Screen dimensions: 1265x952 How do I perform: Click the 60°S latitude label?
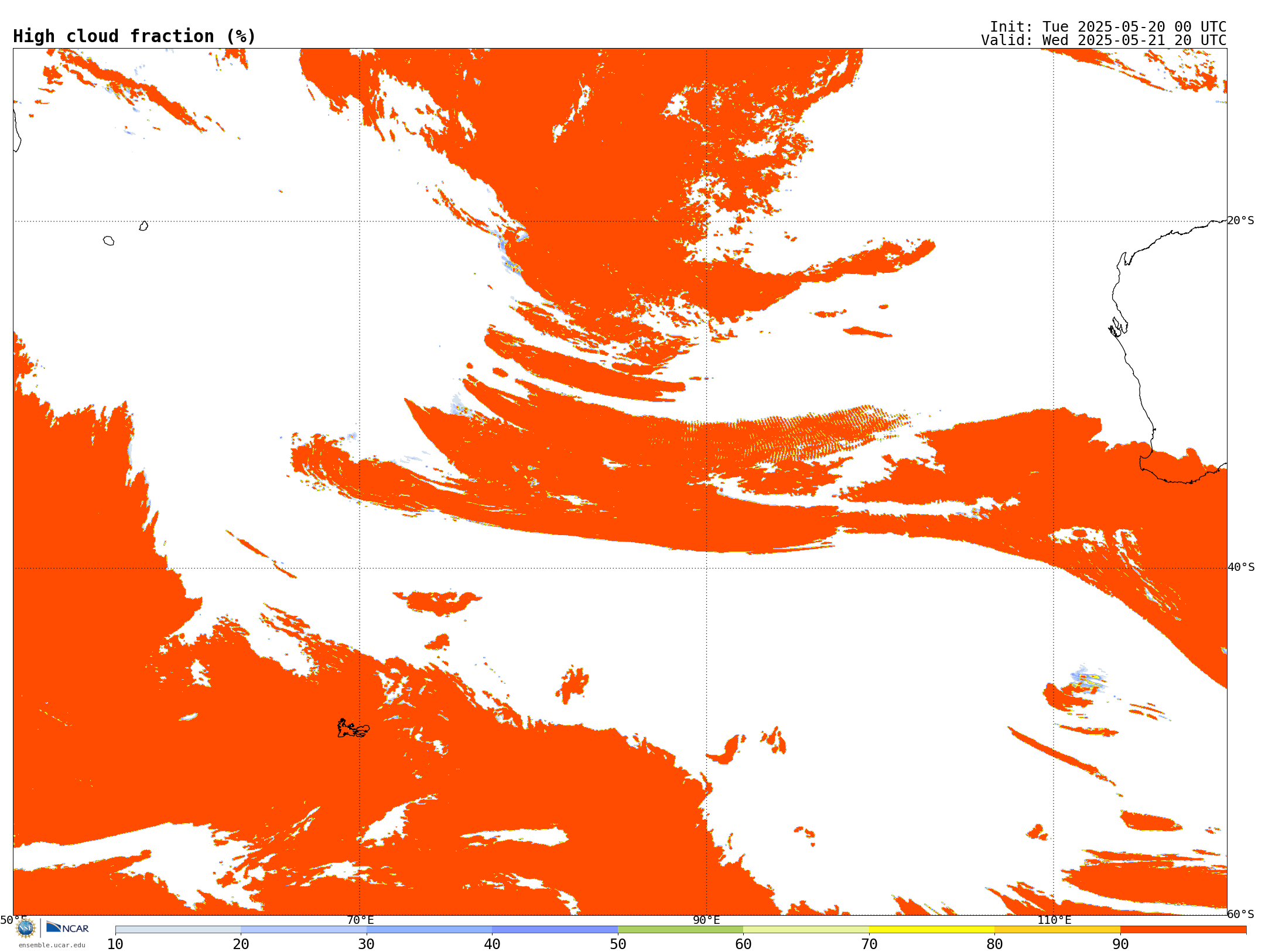[x=1241, y=914]
